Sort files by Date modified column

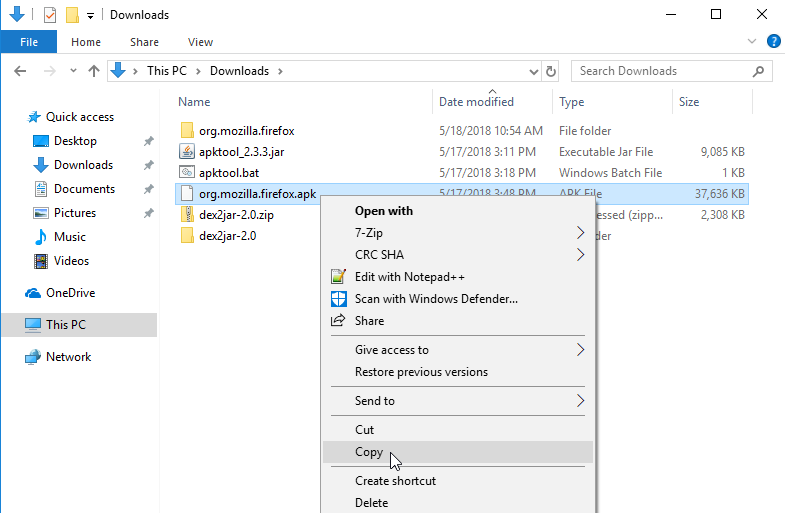(476, 102)
